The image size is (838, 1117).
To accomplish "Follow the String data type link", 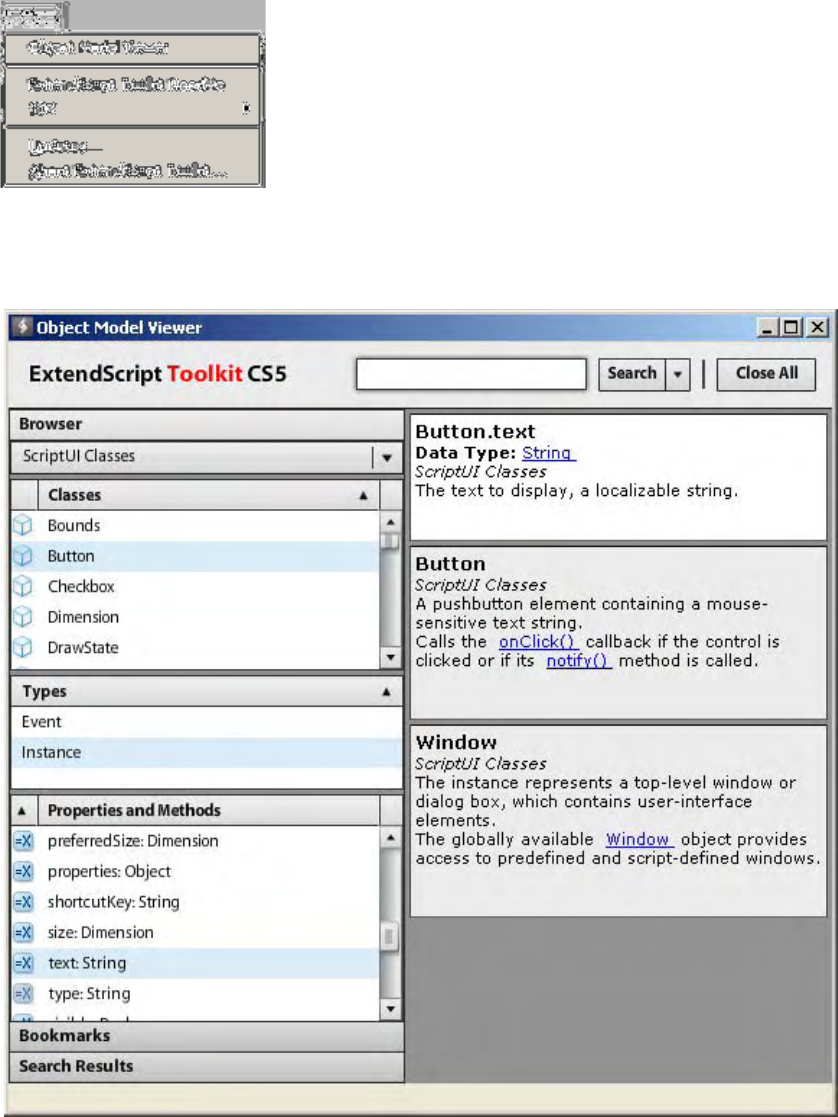I will coord(547,453).
